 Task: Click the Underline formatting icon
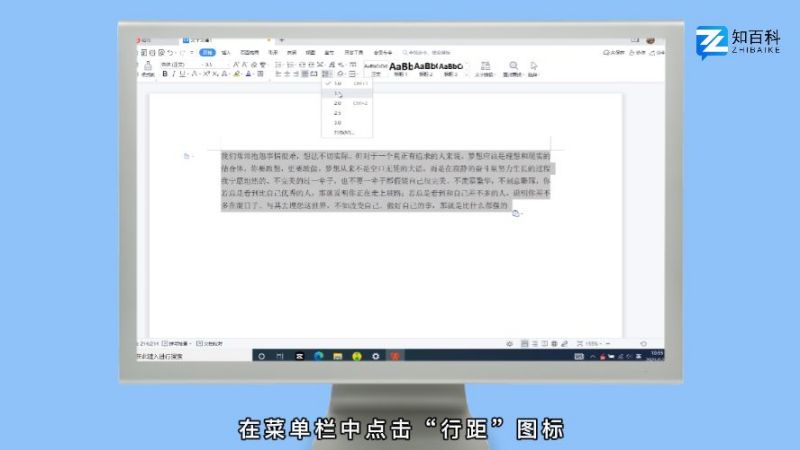coord(182,74)
